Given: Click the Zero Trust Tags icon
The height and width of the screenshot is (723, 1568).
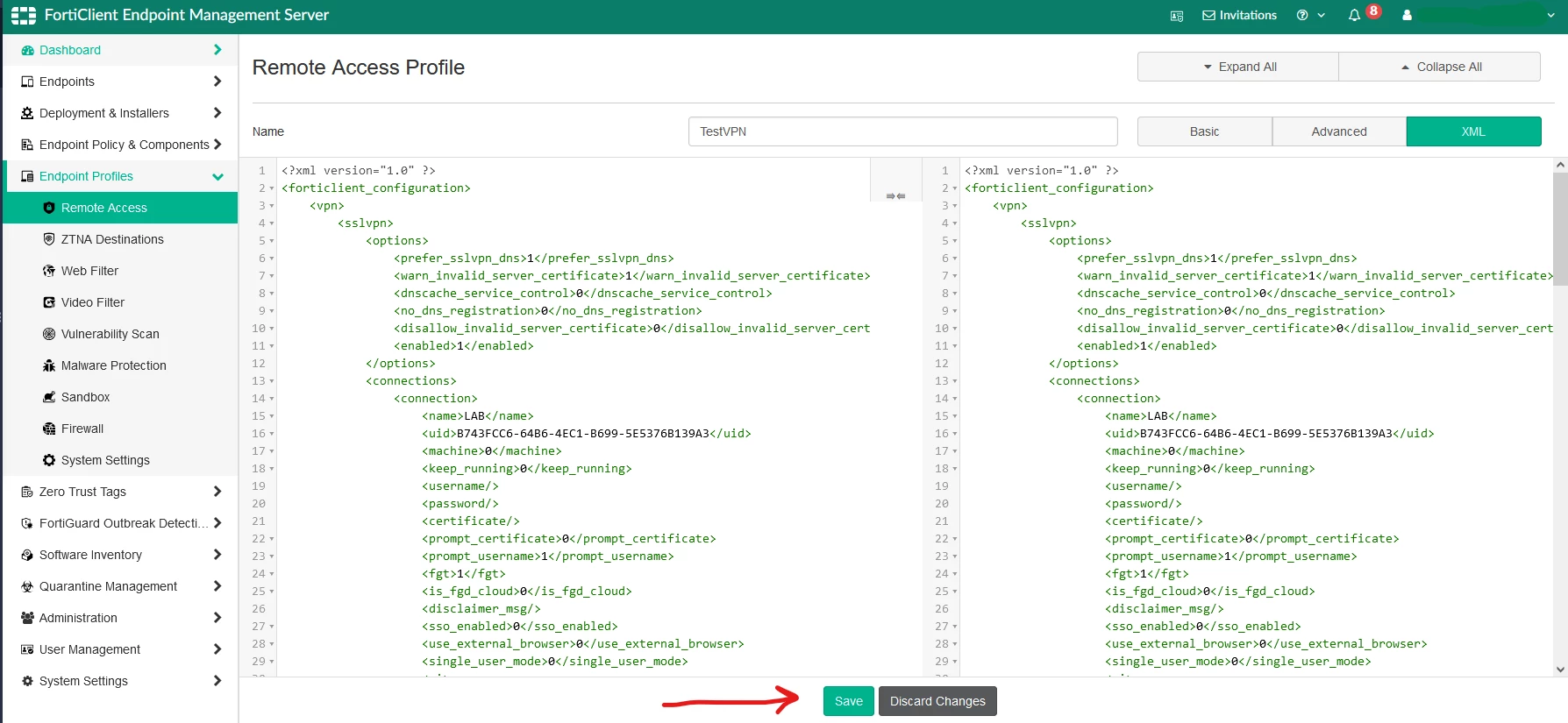Looking at the screenshot, I should pyautogui.click(x=27, y=493).
